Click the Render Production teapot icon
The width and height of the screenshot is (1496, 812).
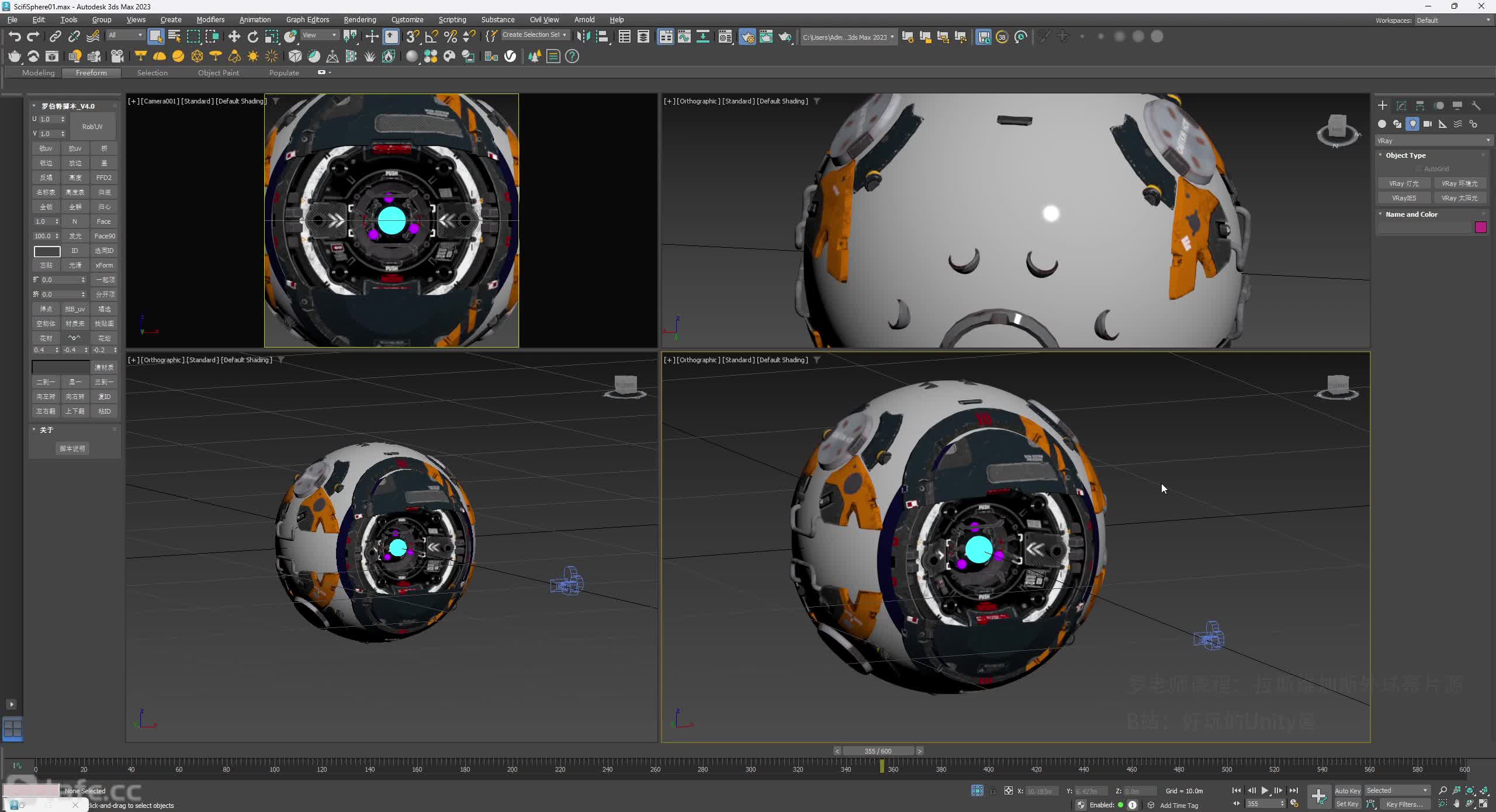(785, 37)
